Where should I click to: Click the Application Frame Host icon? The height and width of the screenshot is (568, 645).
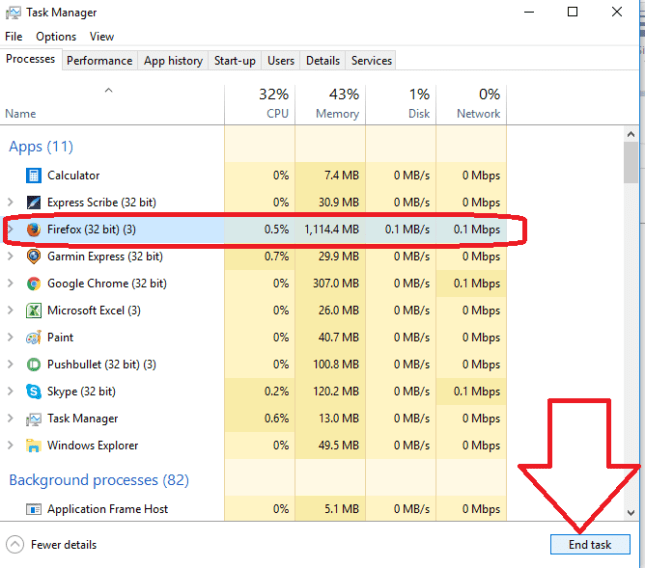pos(33,509)
